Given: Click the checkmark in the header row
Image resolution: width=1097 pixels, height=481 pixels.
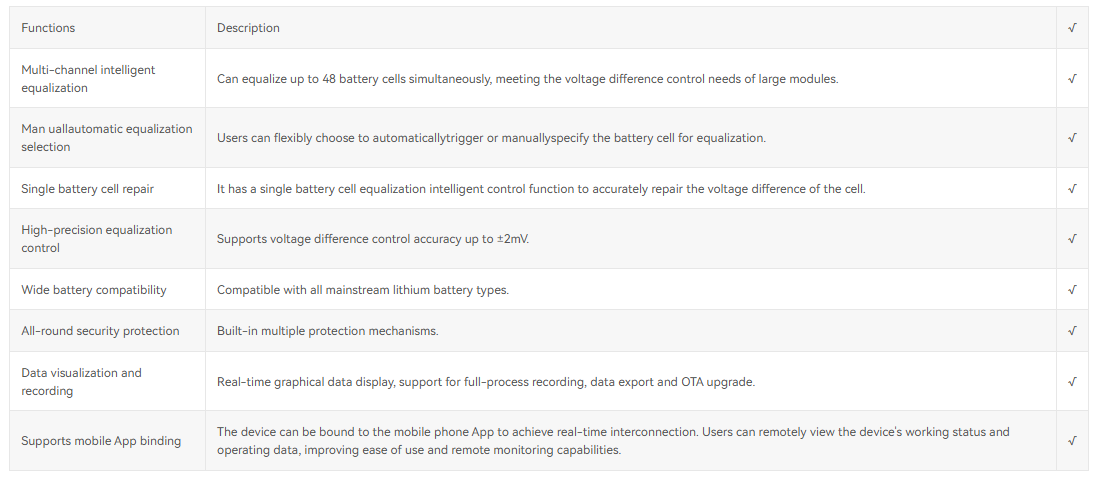Looking at the screenshot, I should click(1072, 28).
